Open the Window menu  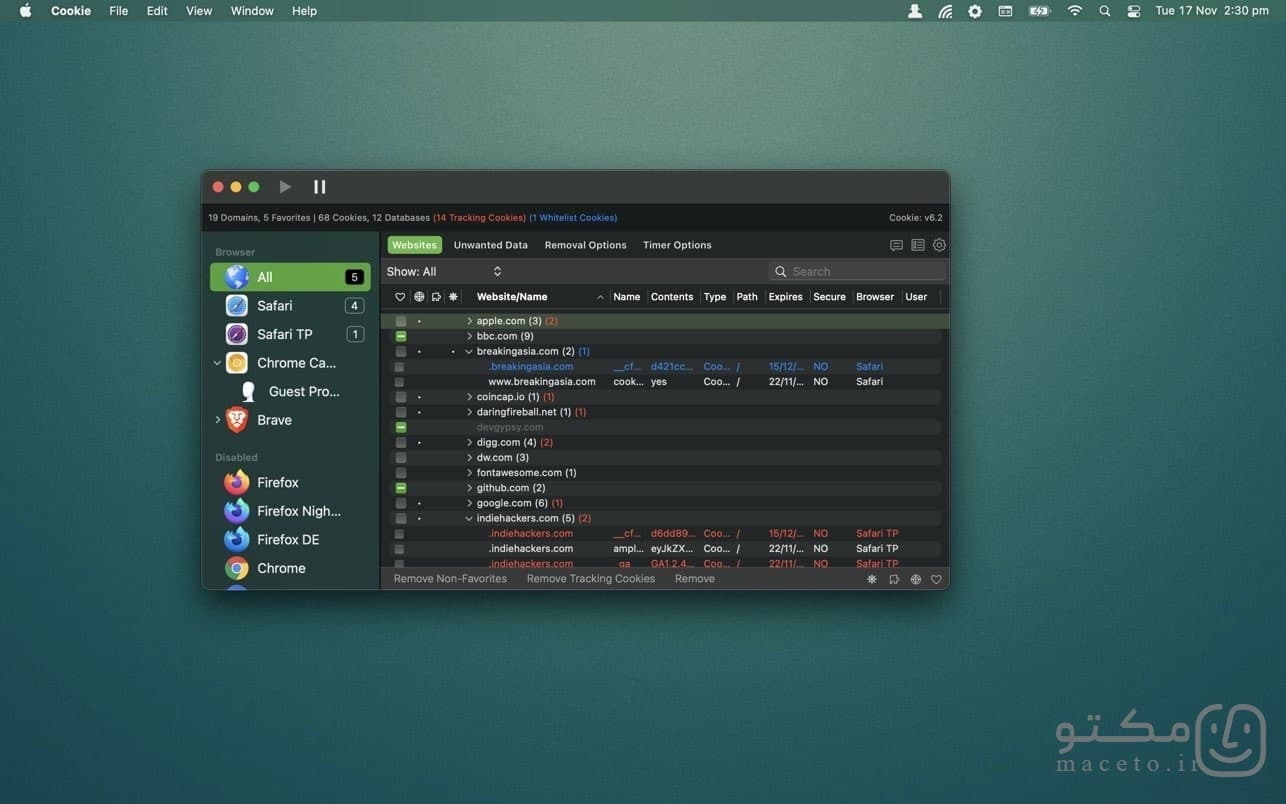252,11
